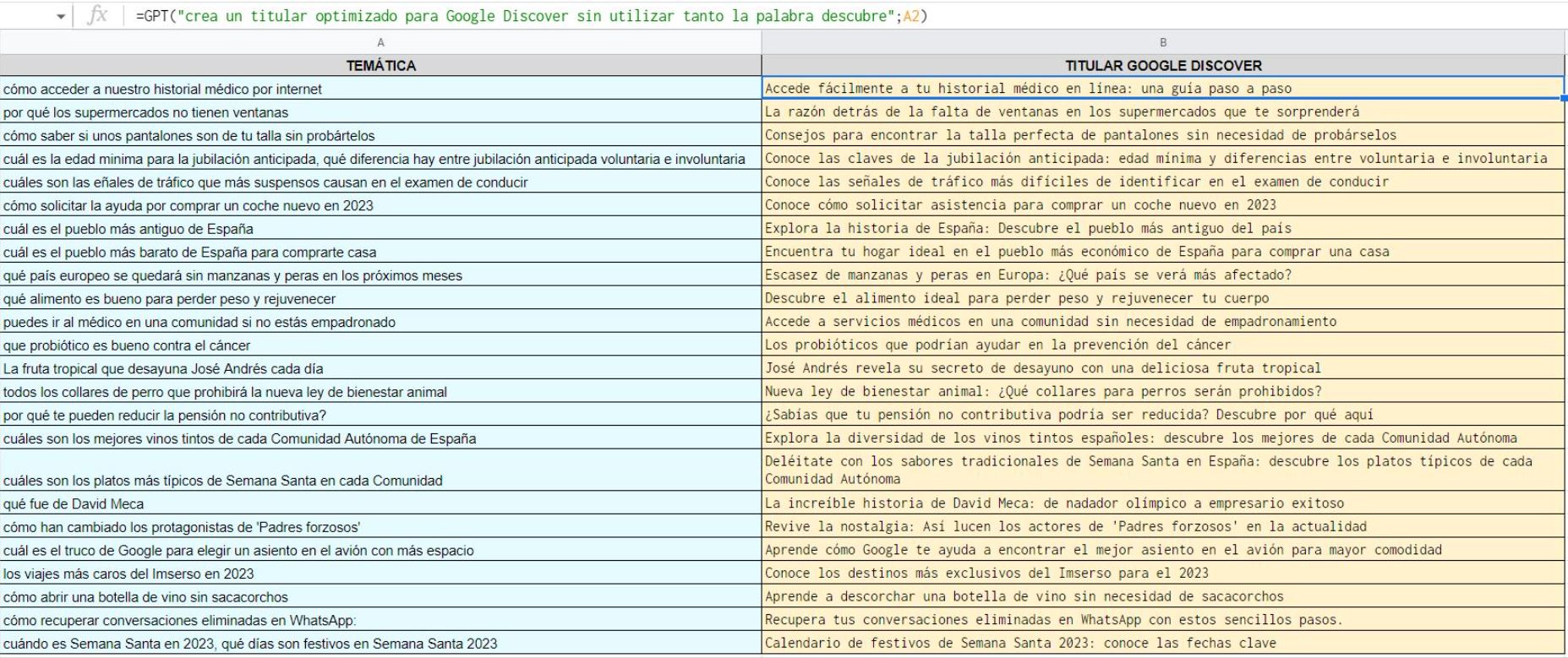Screen dimensions: 1568x658
Task: Click the 'qué fue de David Meca' cell
Action: point(380,504)
